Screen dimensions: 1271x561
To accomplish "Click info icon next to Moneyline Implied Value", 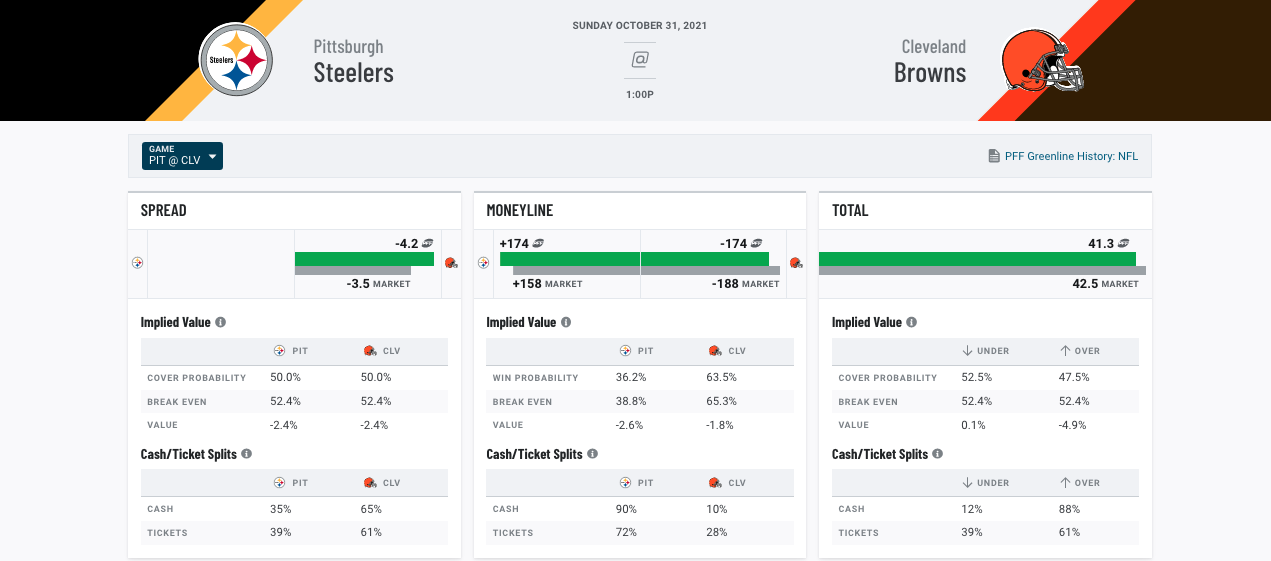I will point(566,323).
